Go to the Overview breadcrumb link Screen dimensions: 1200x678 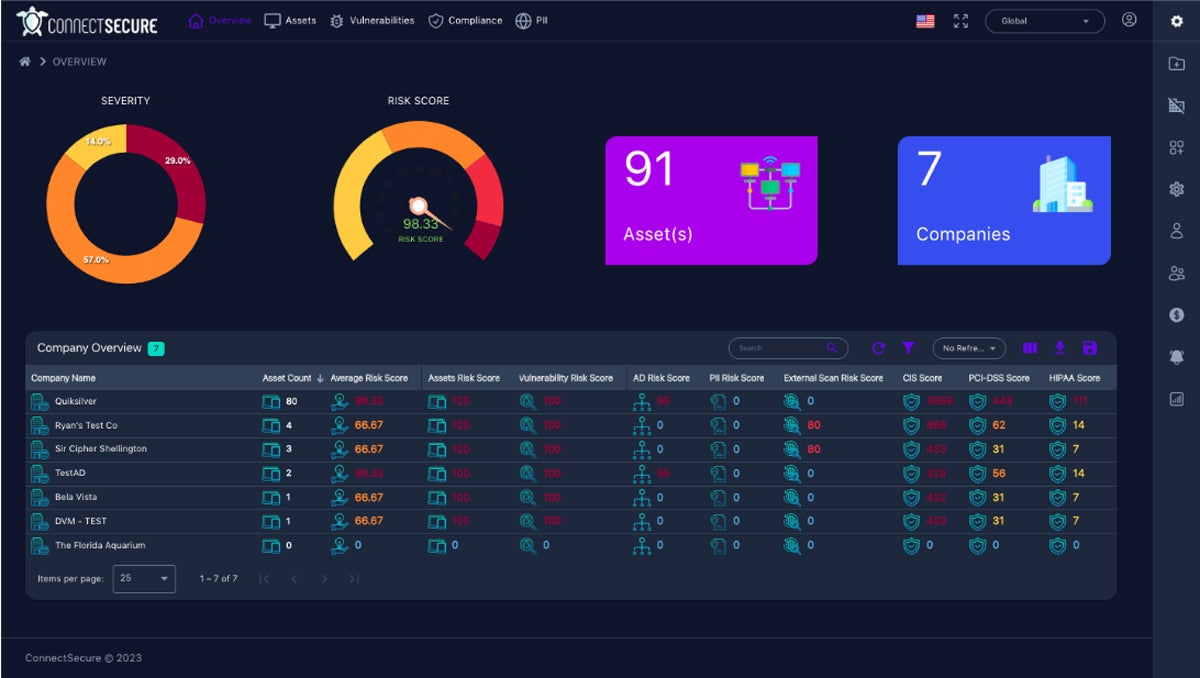coord(79,61)
